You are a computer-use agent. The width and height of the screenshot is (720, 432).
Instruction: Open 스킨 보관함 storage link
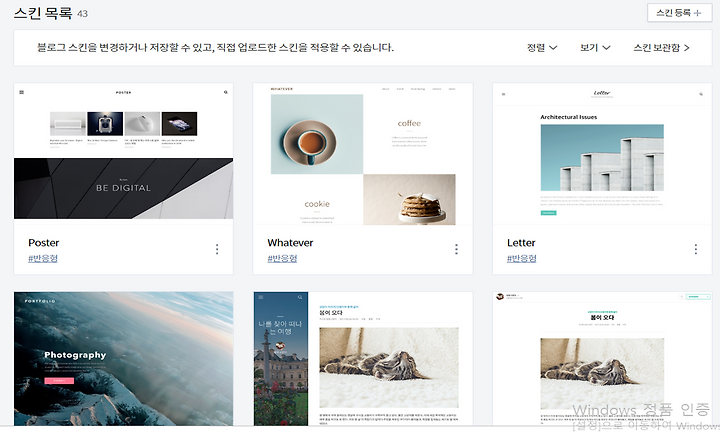tap(662, 48)
